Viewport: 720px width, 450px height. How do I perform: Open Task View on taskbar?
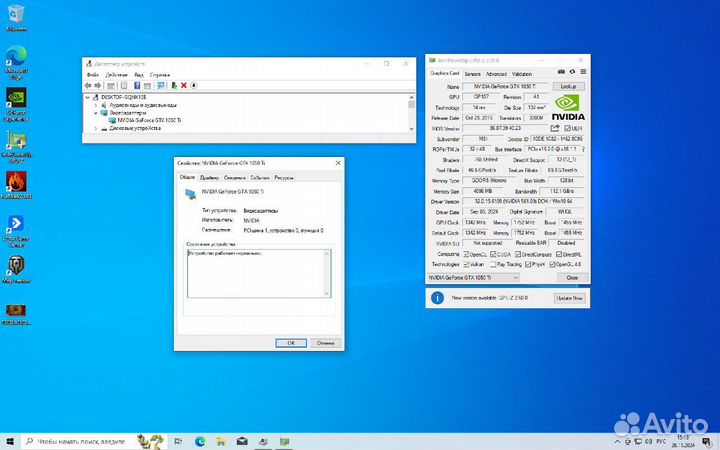tap(178, 441)
